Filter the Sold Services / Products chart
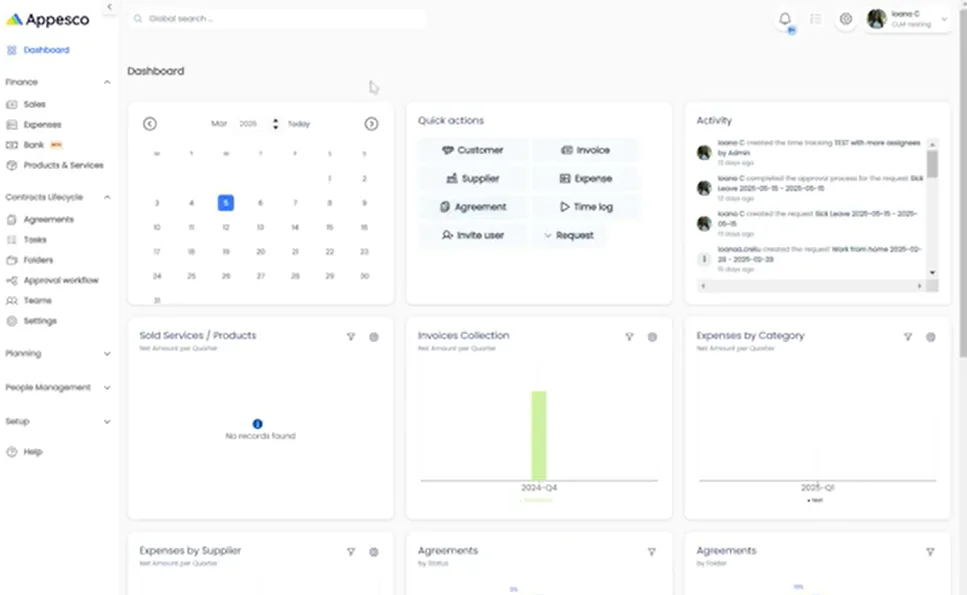Image resolution: width=967 pixels, height=595 pixels. [x=351, y=337]
